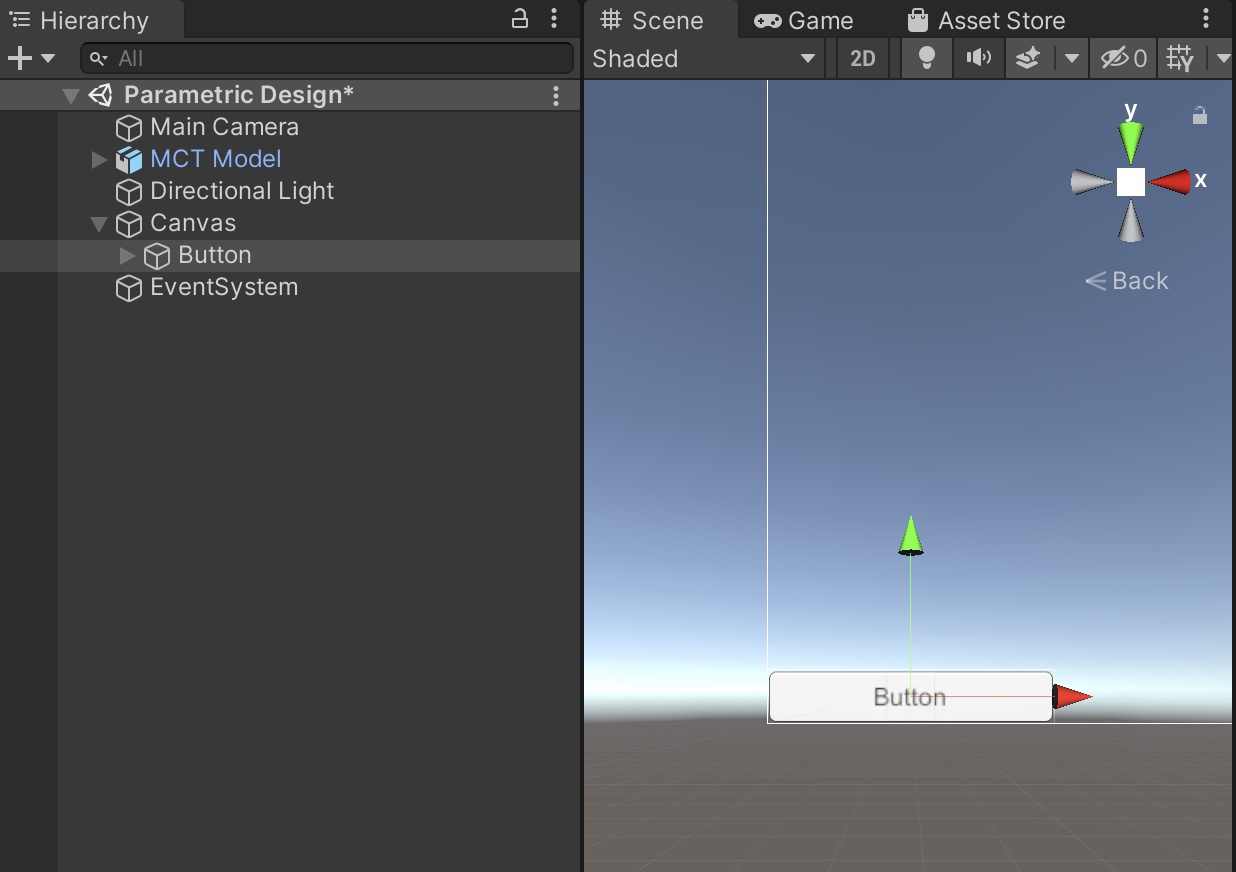Click the plus button to create an object

click(19, 58)
